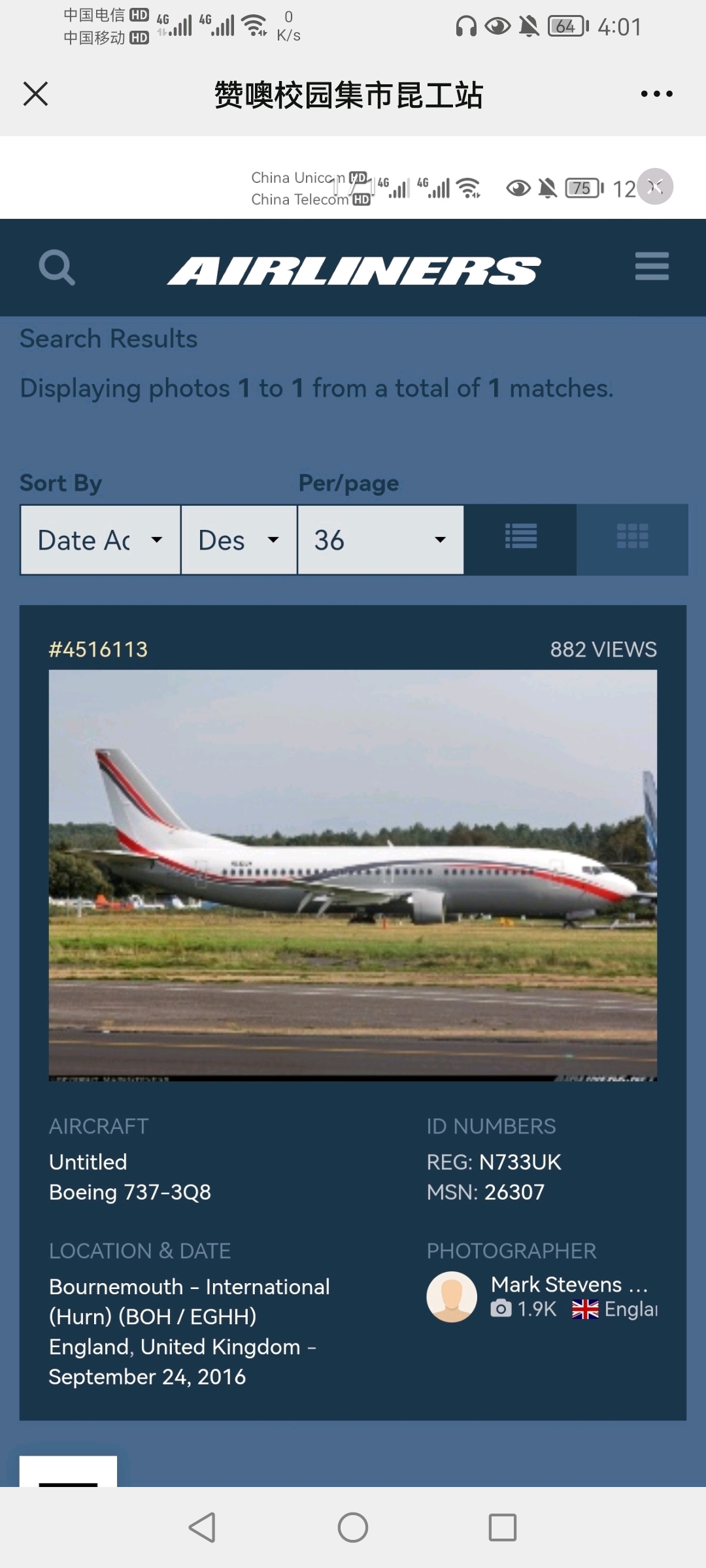Viewport: 706px width, 1568px height.
Task: Close the mini program with X icon
Action: [36, 93]
